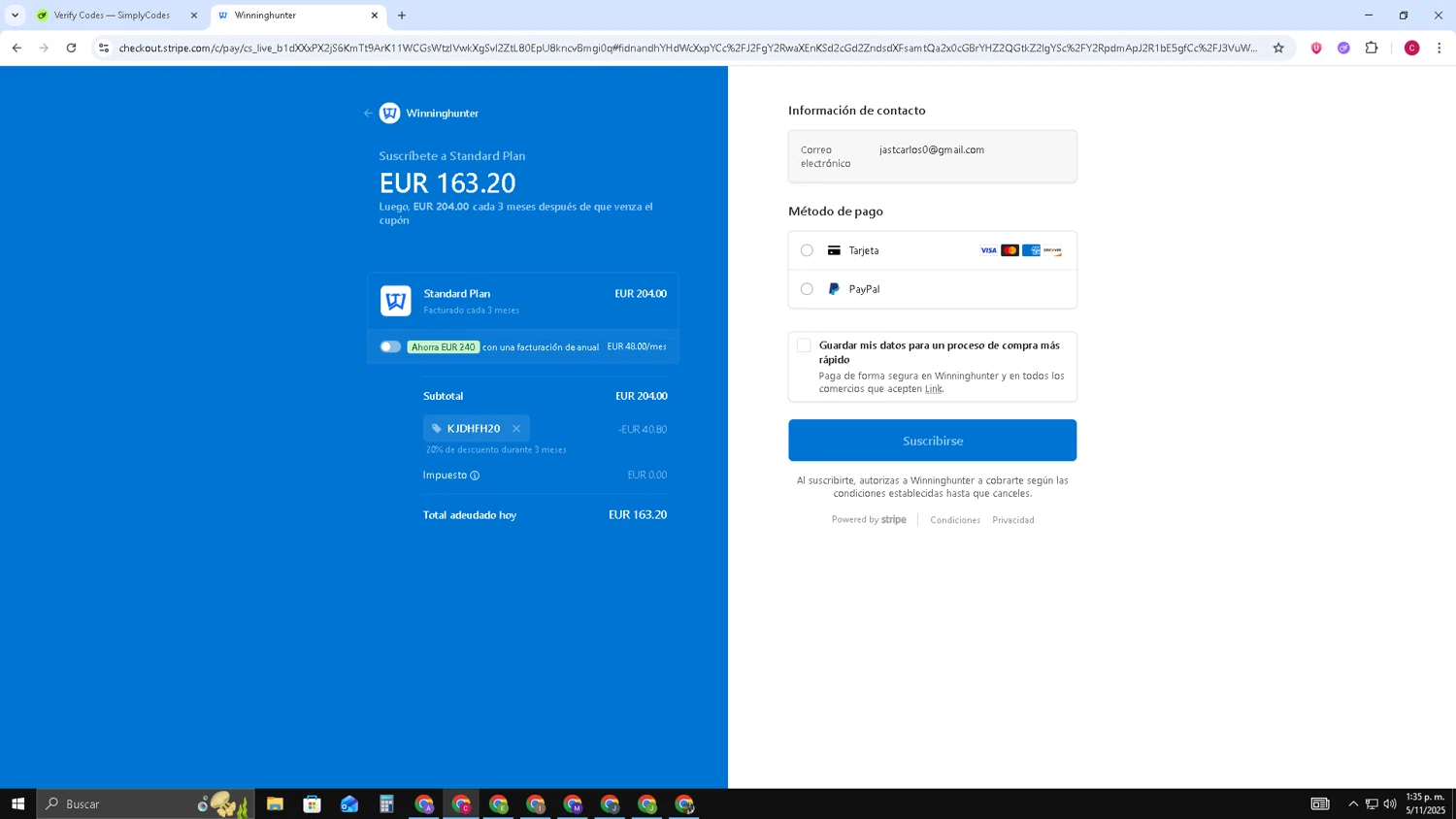Click the Mastercard logo
The height and width of the screenshot is (819, 1456).
coord(1009,250)
